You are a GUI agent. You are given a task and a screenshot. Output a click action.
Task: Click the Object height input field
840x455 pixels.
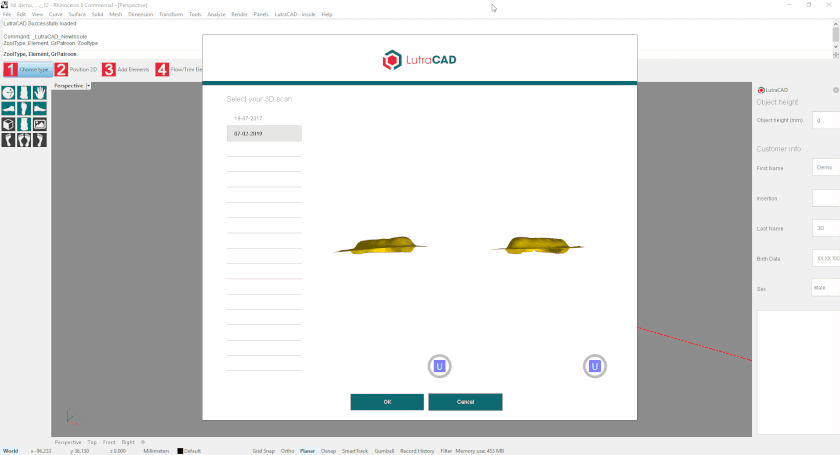click(x=826, y=120)
